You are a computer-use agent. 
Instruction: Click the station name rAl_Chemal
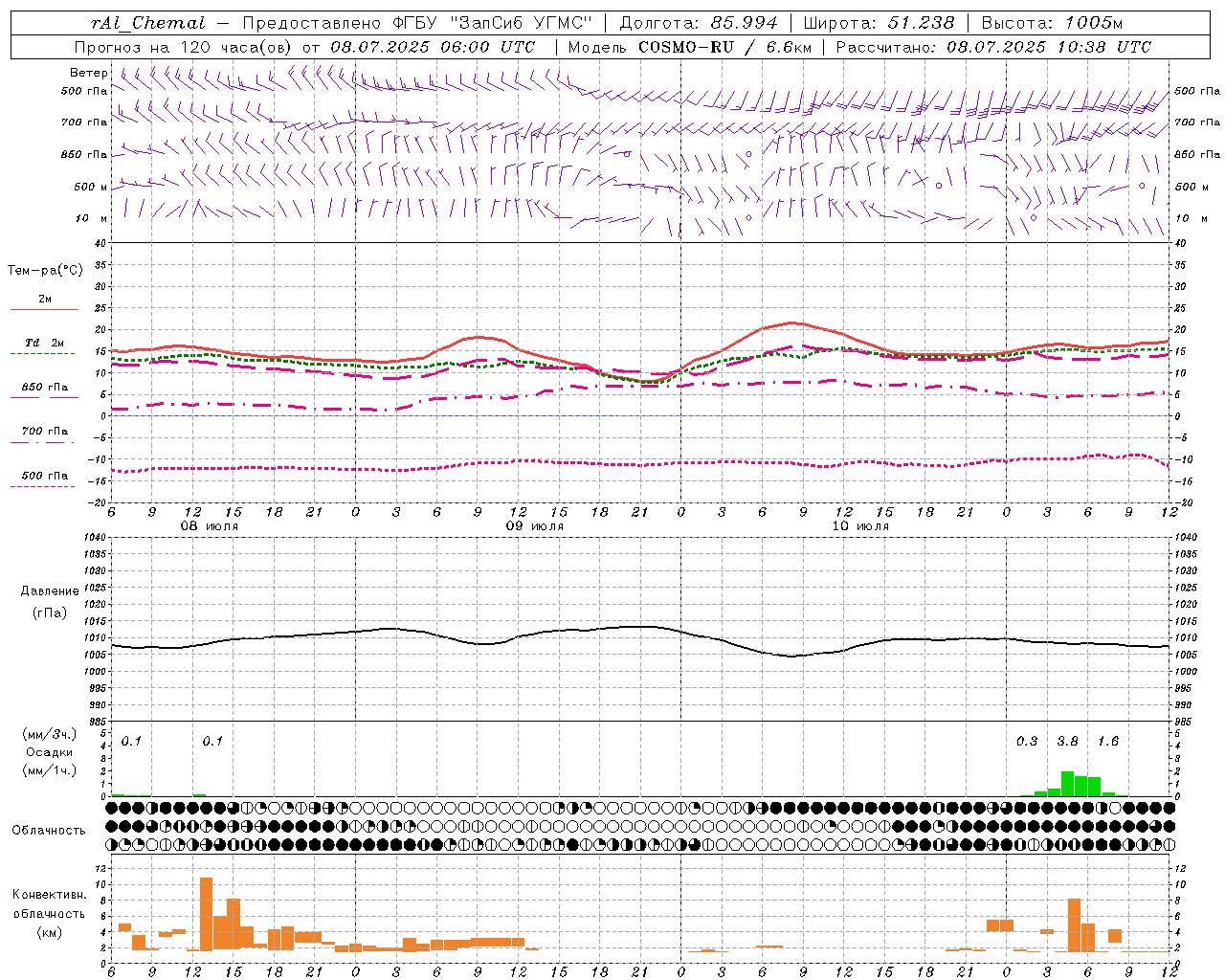click(147, 23)
